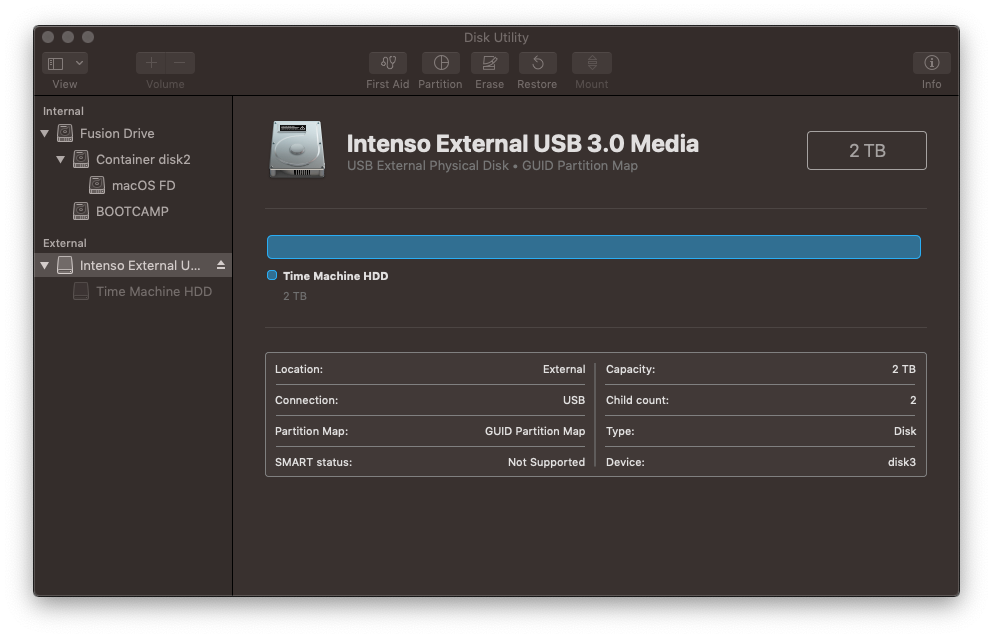The height and width of the screenshot is (638, 993).
Task: Click the External section header
Action: (x=65, y=243)
